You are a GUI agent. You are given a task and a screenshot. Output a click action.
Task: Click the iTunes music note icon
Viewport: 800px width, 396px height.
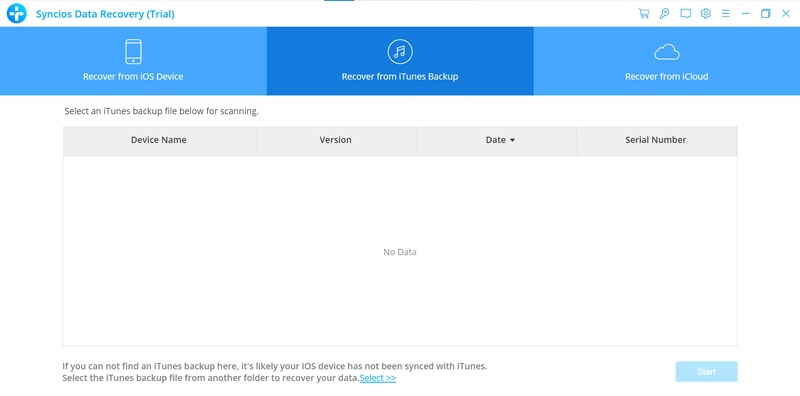tap(400, 52)
